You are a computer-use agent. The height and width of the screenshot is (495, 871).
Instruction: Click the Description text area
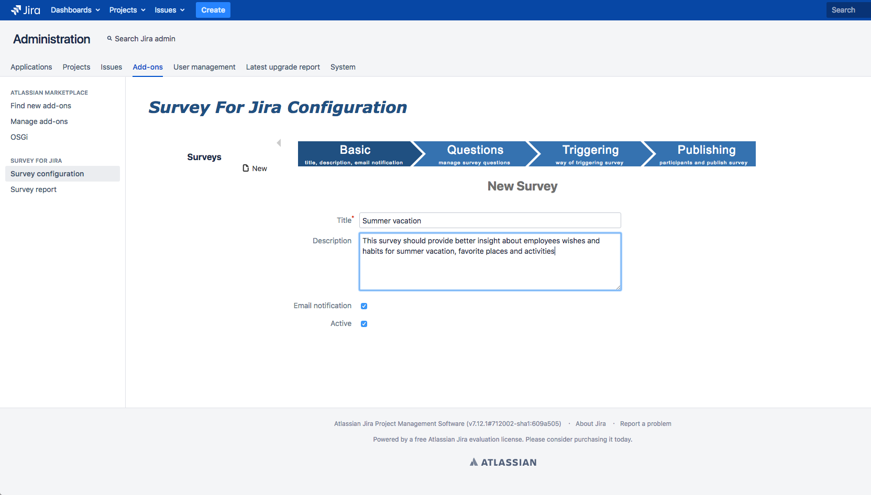(490, 262)
